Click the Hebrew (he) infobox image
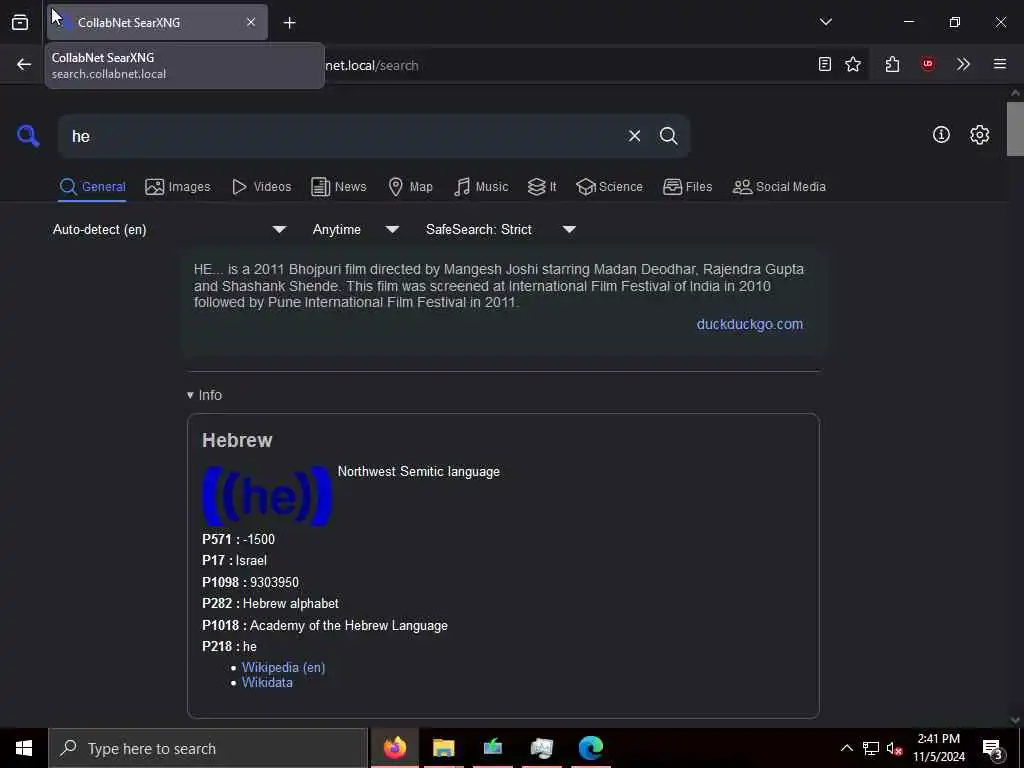1024x768 pixels. pyautogui.click(x=267, y=496)
